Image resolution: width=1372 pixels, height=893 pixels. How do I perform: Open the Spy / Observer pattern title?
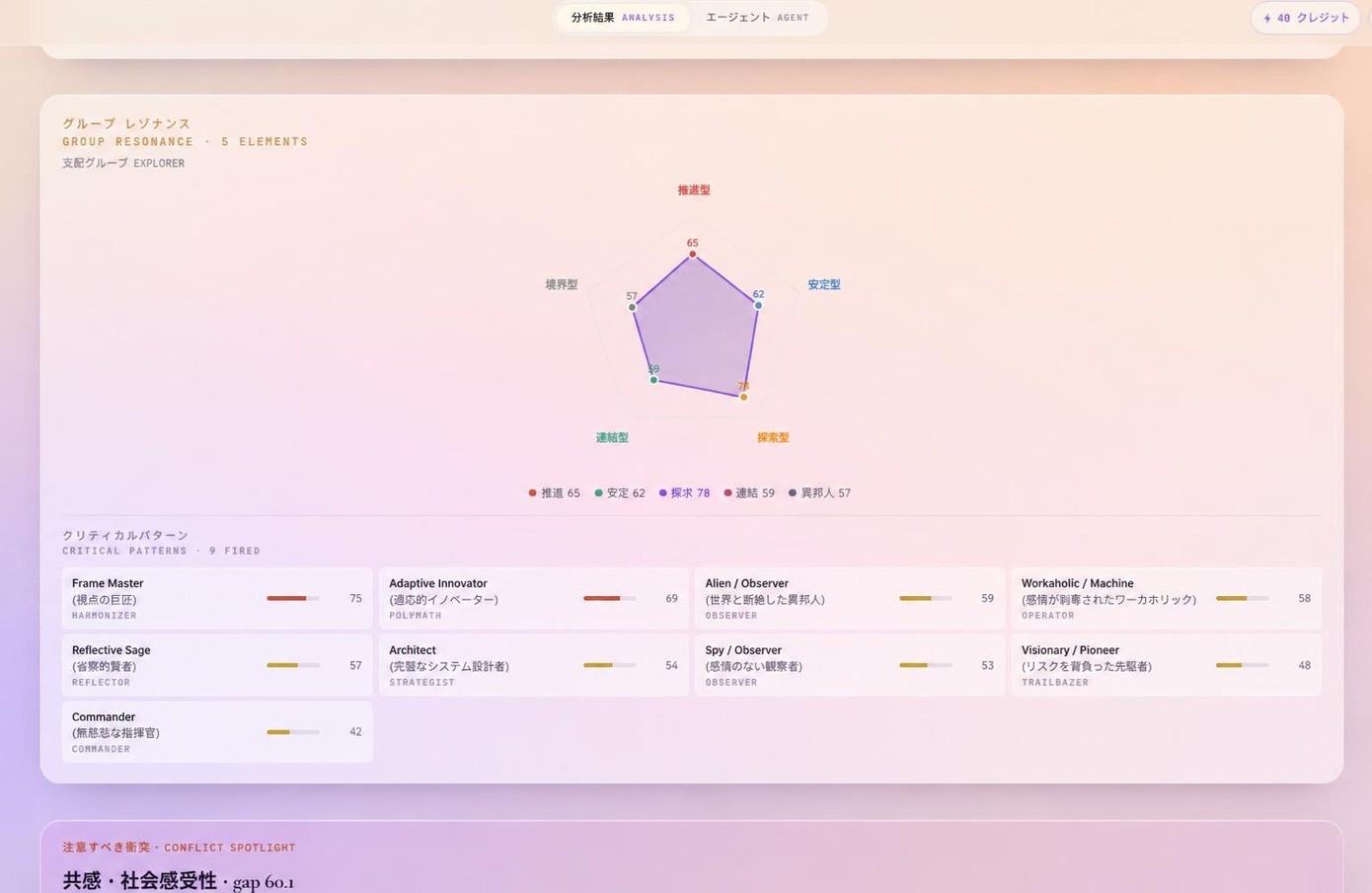[x=743, y=651]
